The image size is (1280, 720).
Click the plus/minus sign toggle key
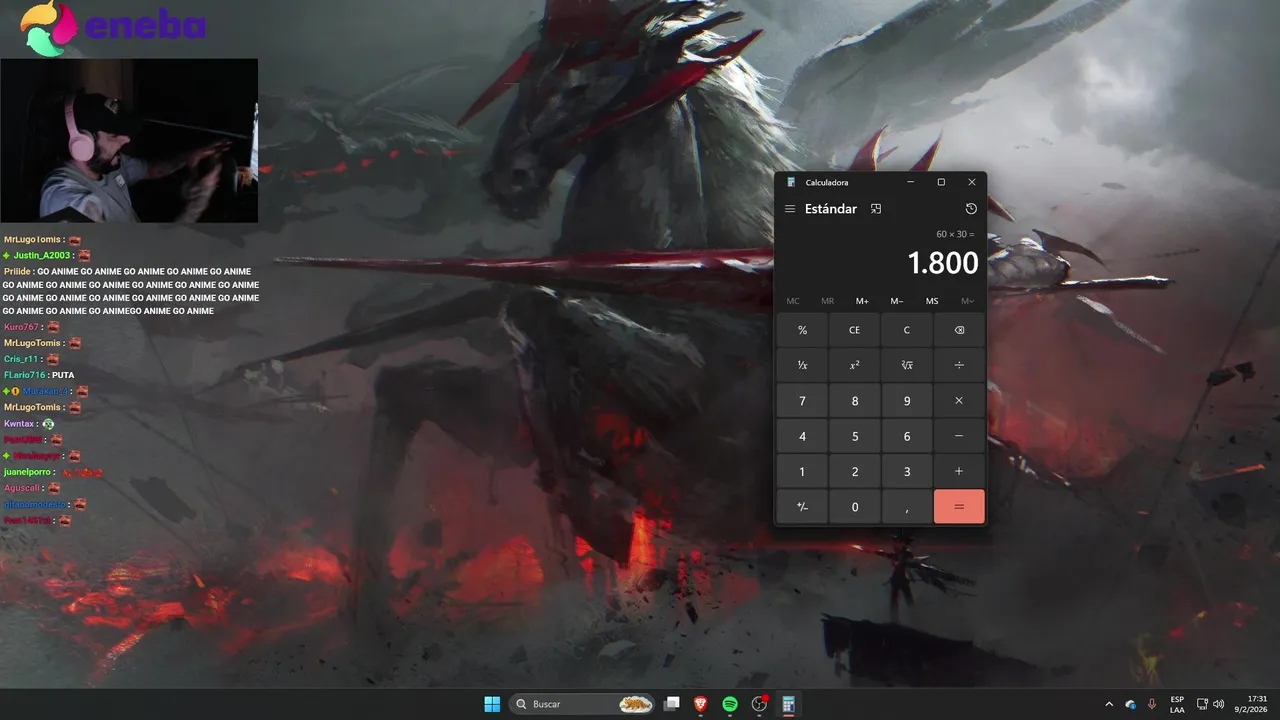coord(802,507)
